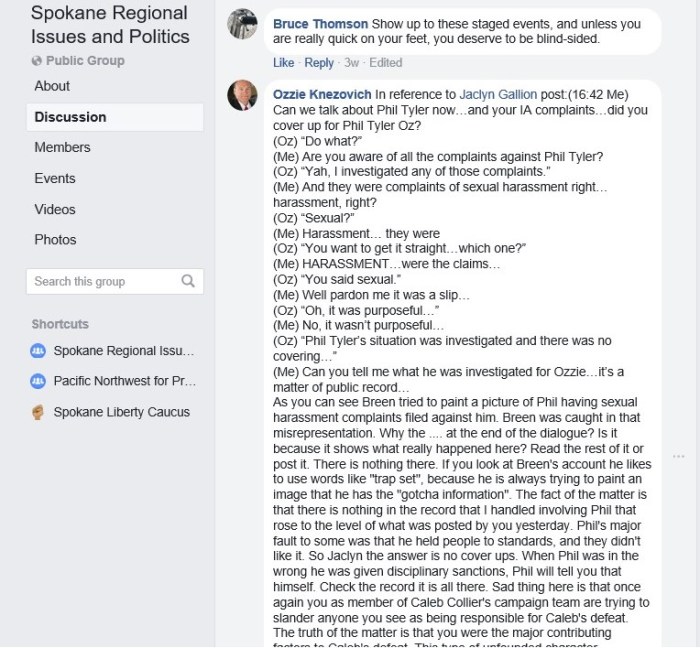Click Ozzie Knezovich's profile picture
The width and height of the screenshot is (700, 648).
pyautogui.click(x=242, y=95)
